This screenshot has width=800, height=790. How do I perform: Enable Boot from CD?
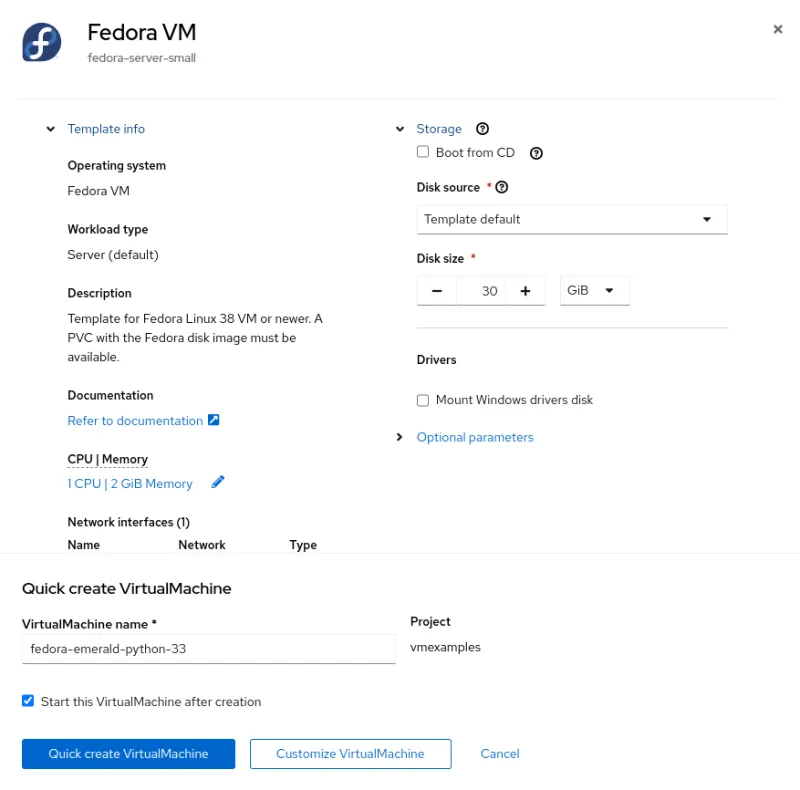pos(423,152)
